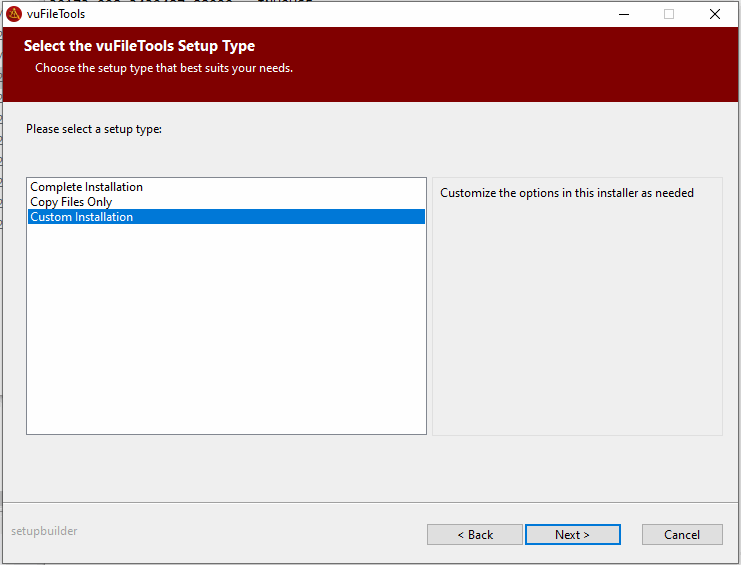Click the 'Choose the setup type' subtitle

pyautogui.click(x=164, y=68)
